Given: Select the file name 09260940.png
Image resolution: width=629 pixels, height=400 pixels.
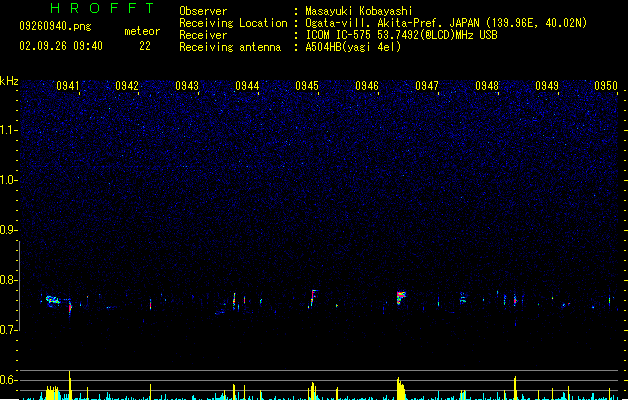Looking at the screenshot, I should pos(55,26).
